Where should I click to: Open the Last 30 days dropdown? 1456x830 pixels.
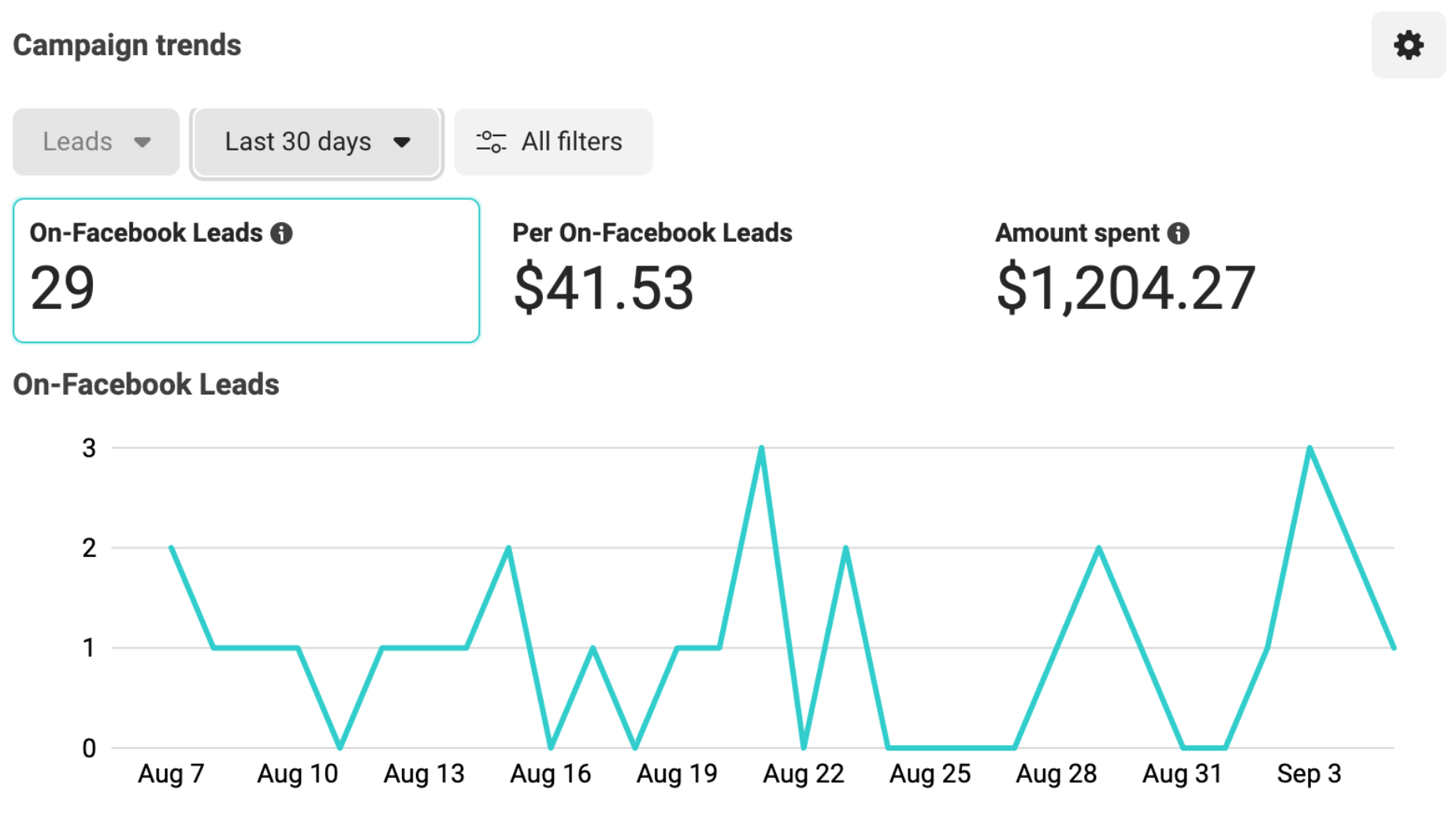coord(317,142)
